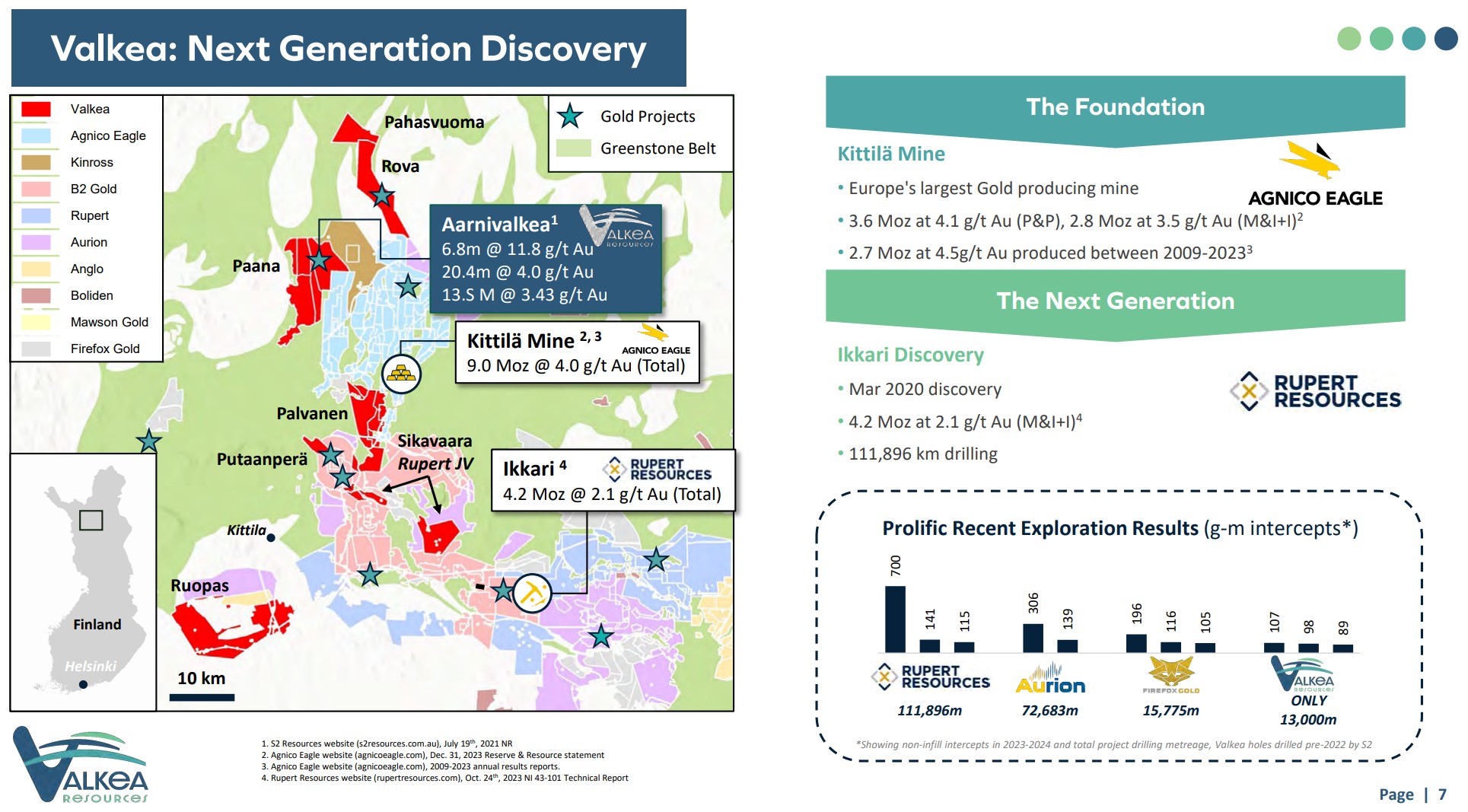Click the Rupert Resources logo beside Ikkari Discovery
The width and height of the screenshot is (1468, 812).
coord(1315,391)
